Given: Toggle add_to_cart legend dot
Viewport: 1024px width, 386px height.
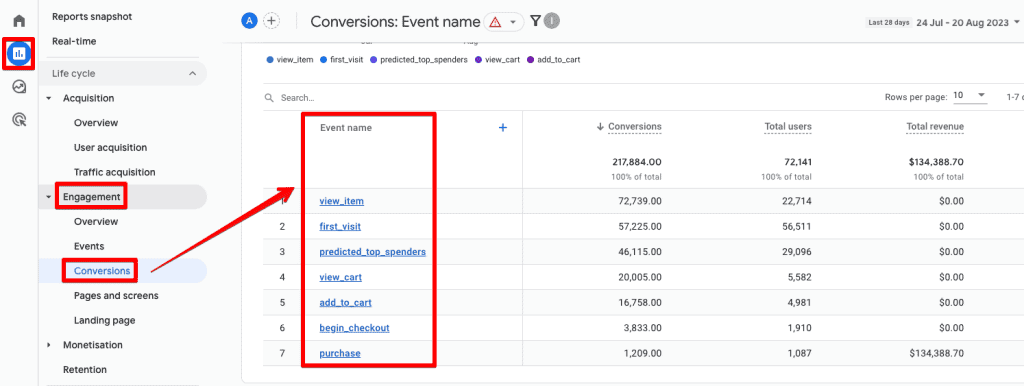Looking at the screenshot, I should coord(530,59).
